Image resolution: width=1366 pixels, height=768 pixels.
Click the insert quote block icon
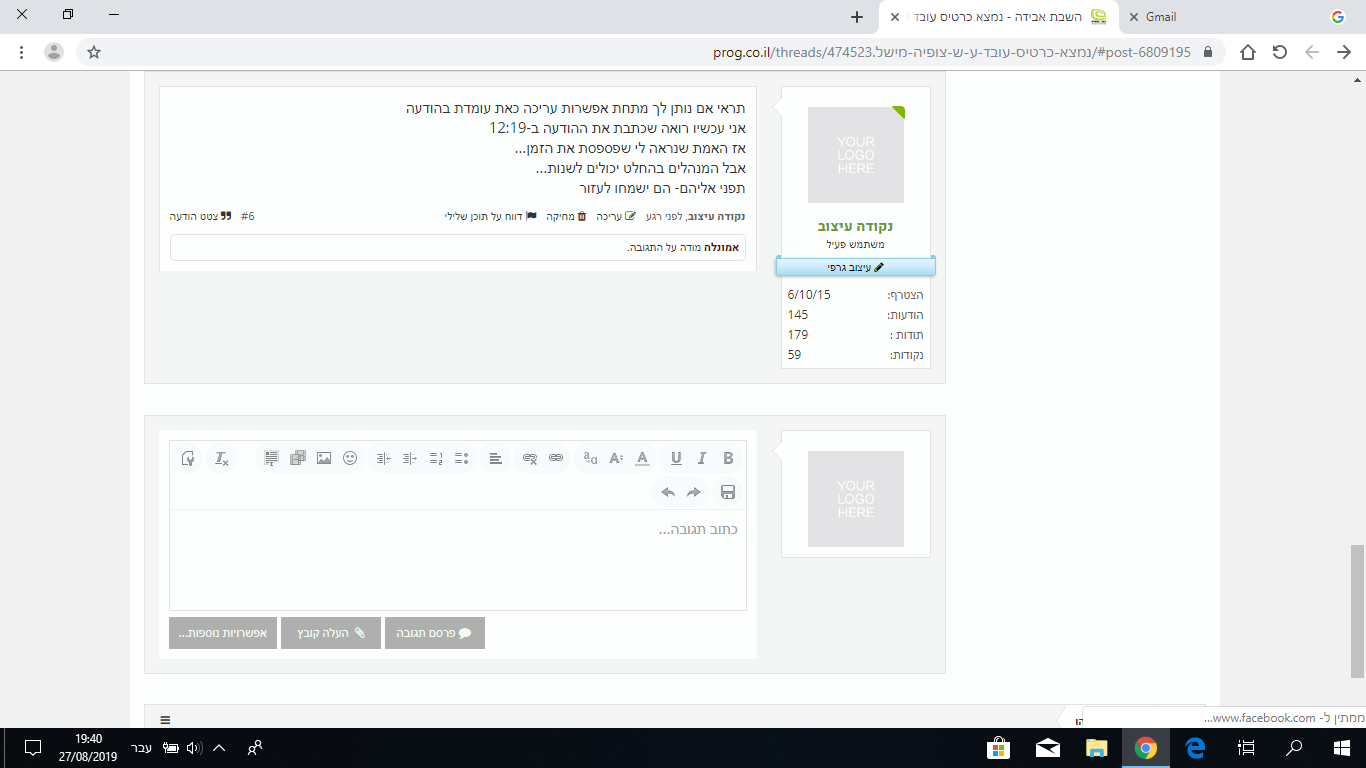pos(271,458)
